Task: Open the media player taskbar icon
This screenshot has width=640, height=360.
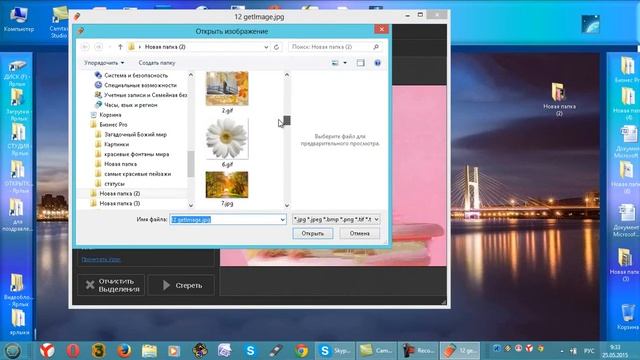Action: click(x=174, y=351)
